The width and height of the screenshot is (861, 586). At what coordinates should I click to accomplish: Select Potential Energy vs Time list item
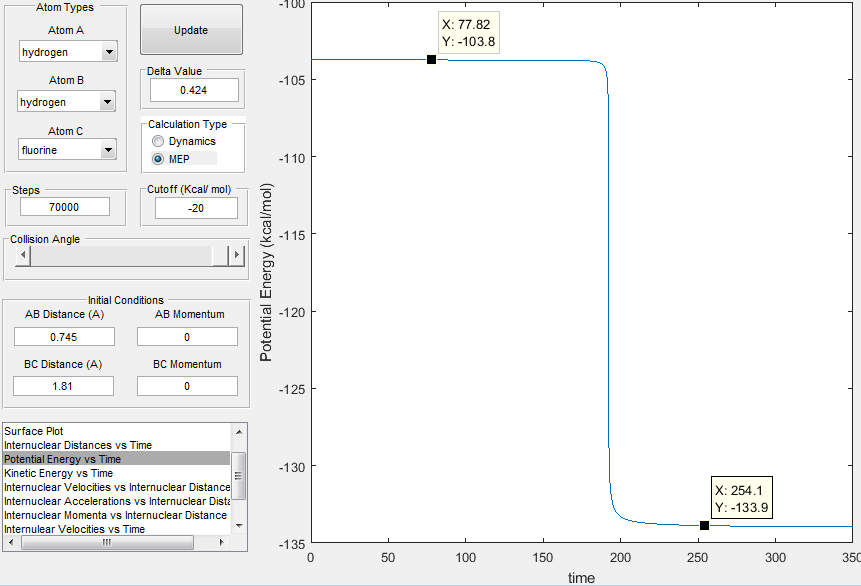pyautogui.click(x=116, y=459)
